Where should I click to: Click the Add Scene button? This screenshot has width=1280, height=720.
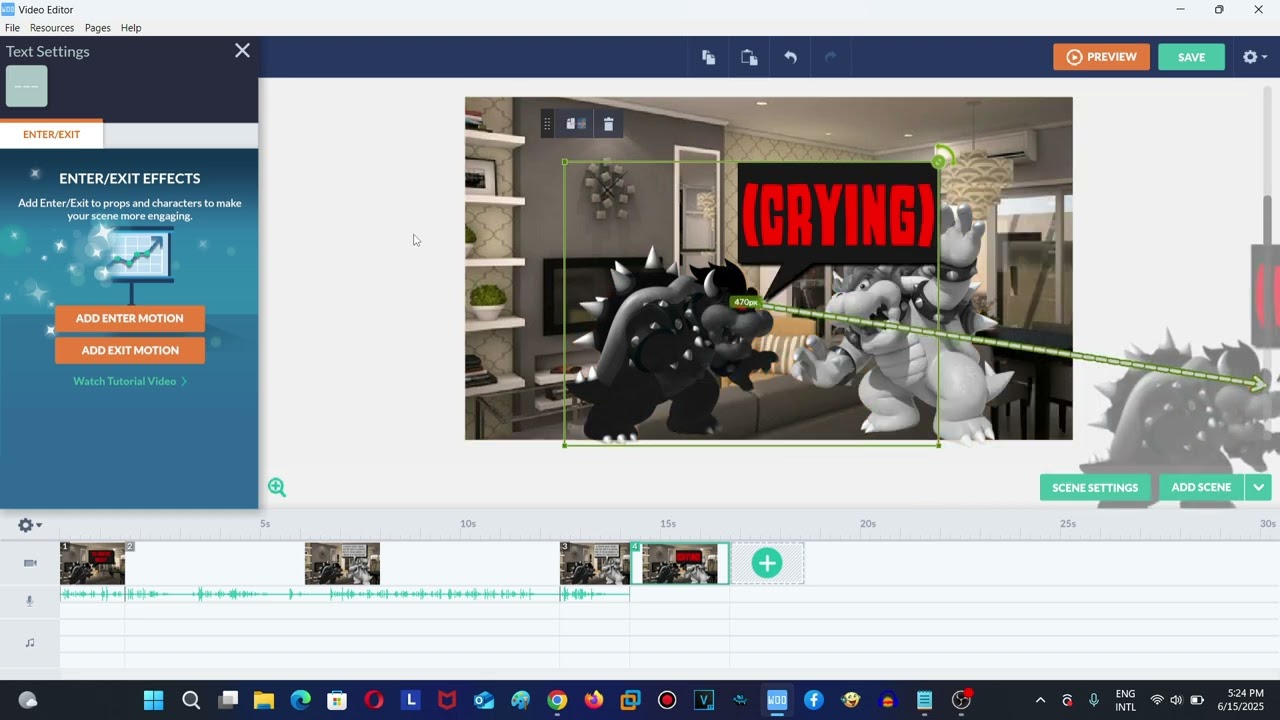point(1201,487)
